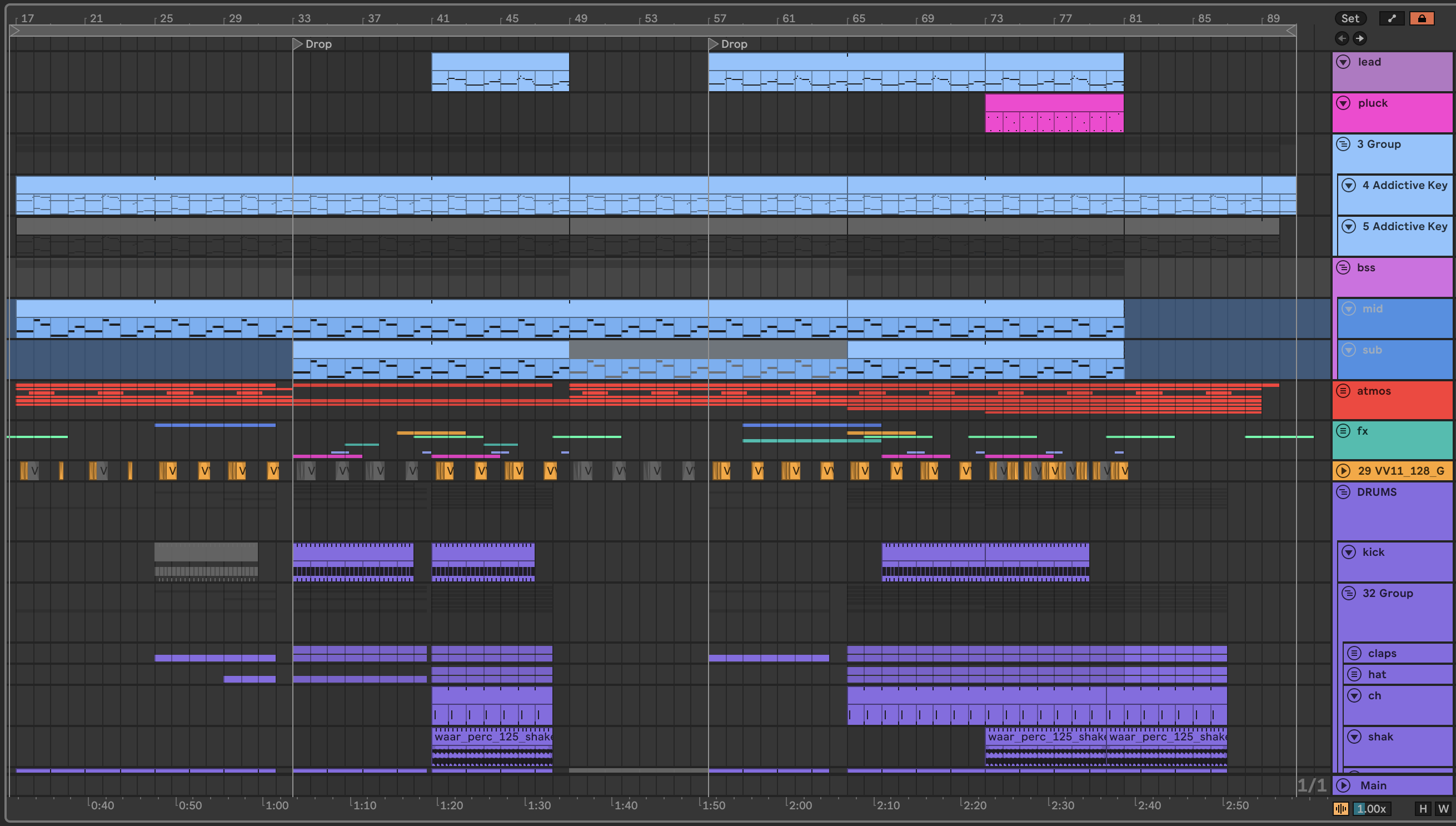Expand the kick track
This screenshot has height=826, width=1456.
pos(1349,552)
